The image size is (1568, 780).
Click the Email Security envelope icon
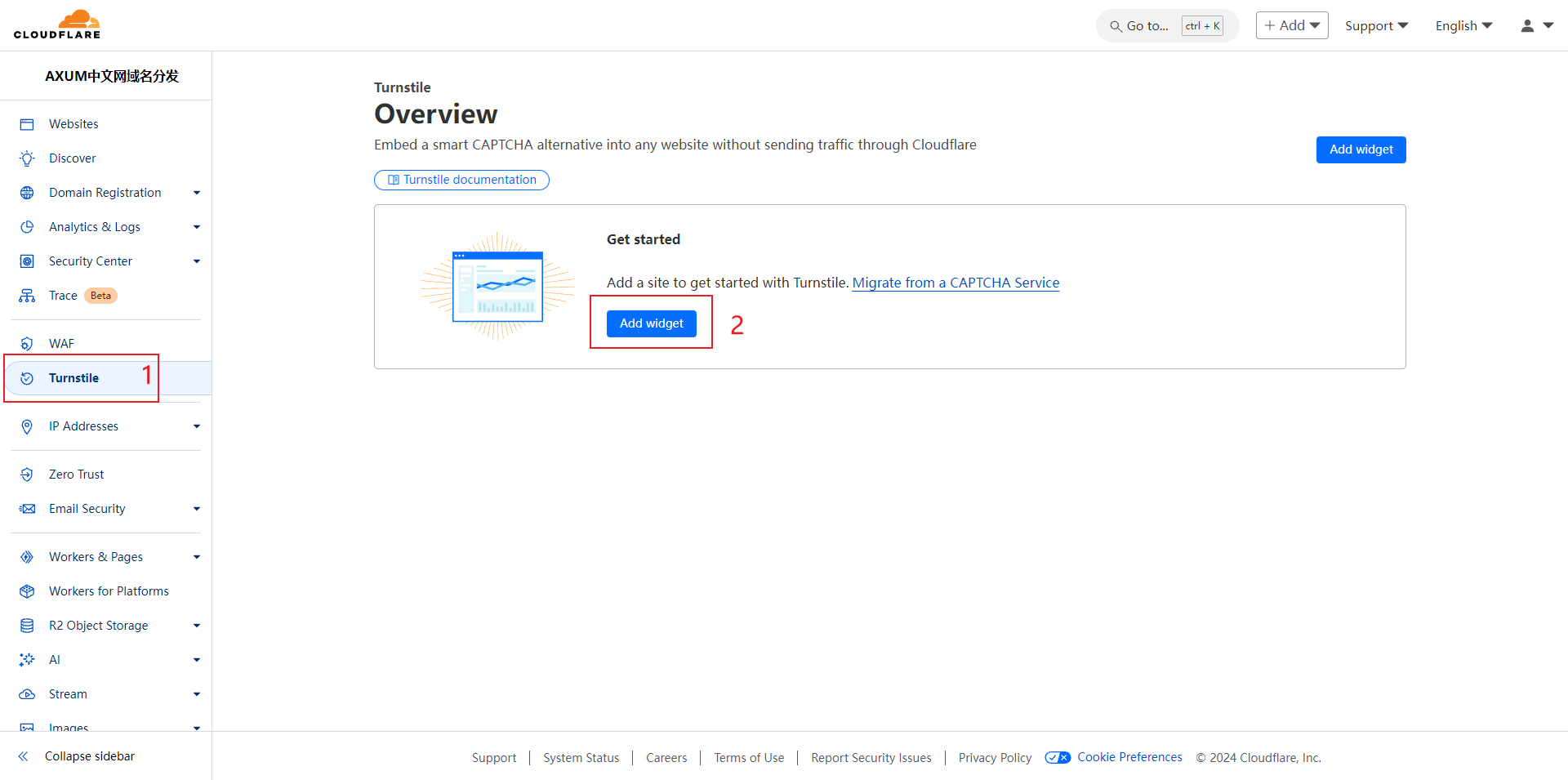pyautogui.click(x=27, y=509)
